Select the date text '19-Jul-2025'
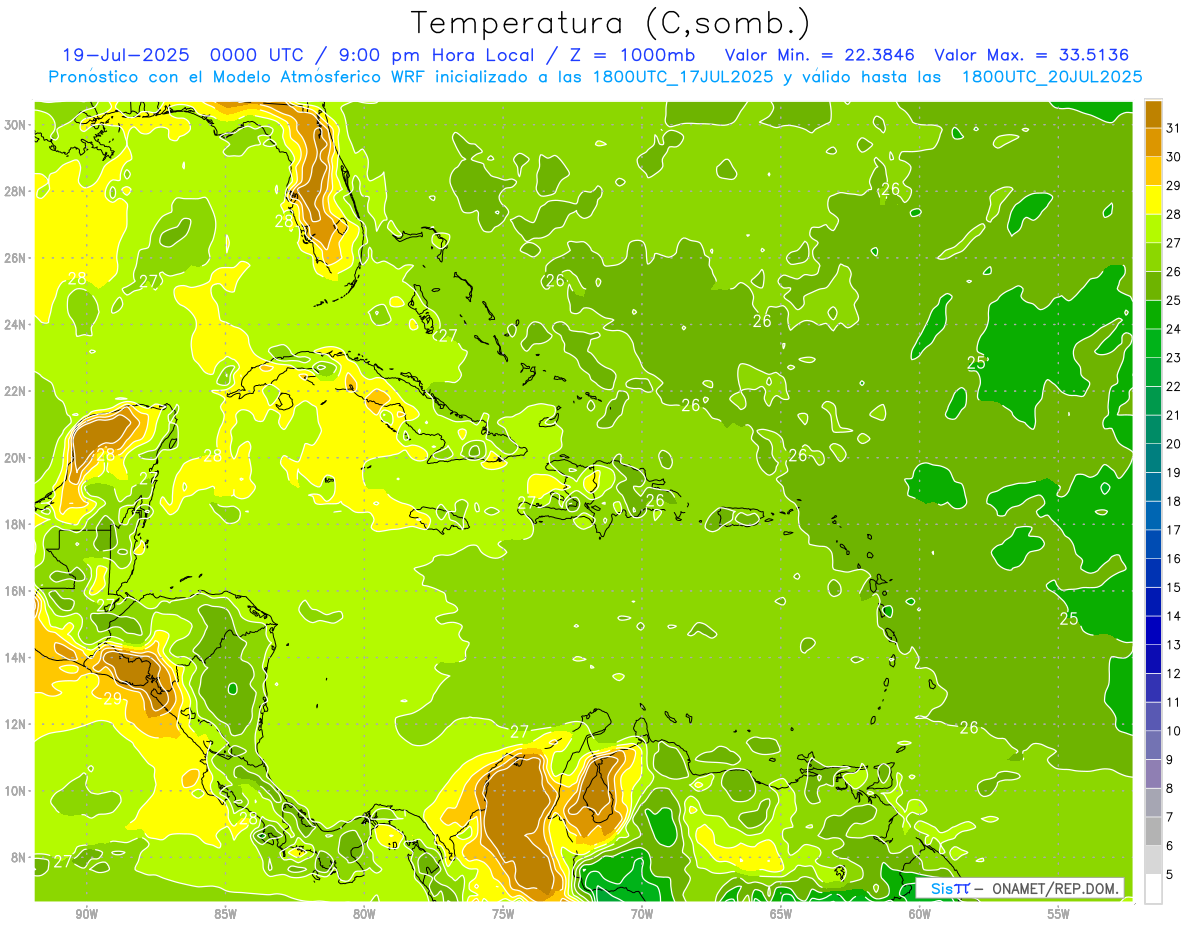Screen dimensions: 1200x927 [x=127, y=54]
